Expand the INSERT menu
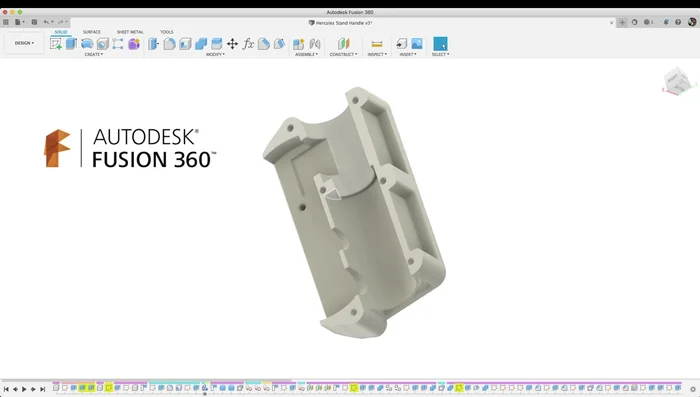The image size is (700, 397). pos(408,54)
